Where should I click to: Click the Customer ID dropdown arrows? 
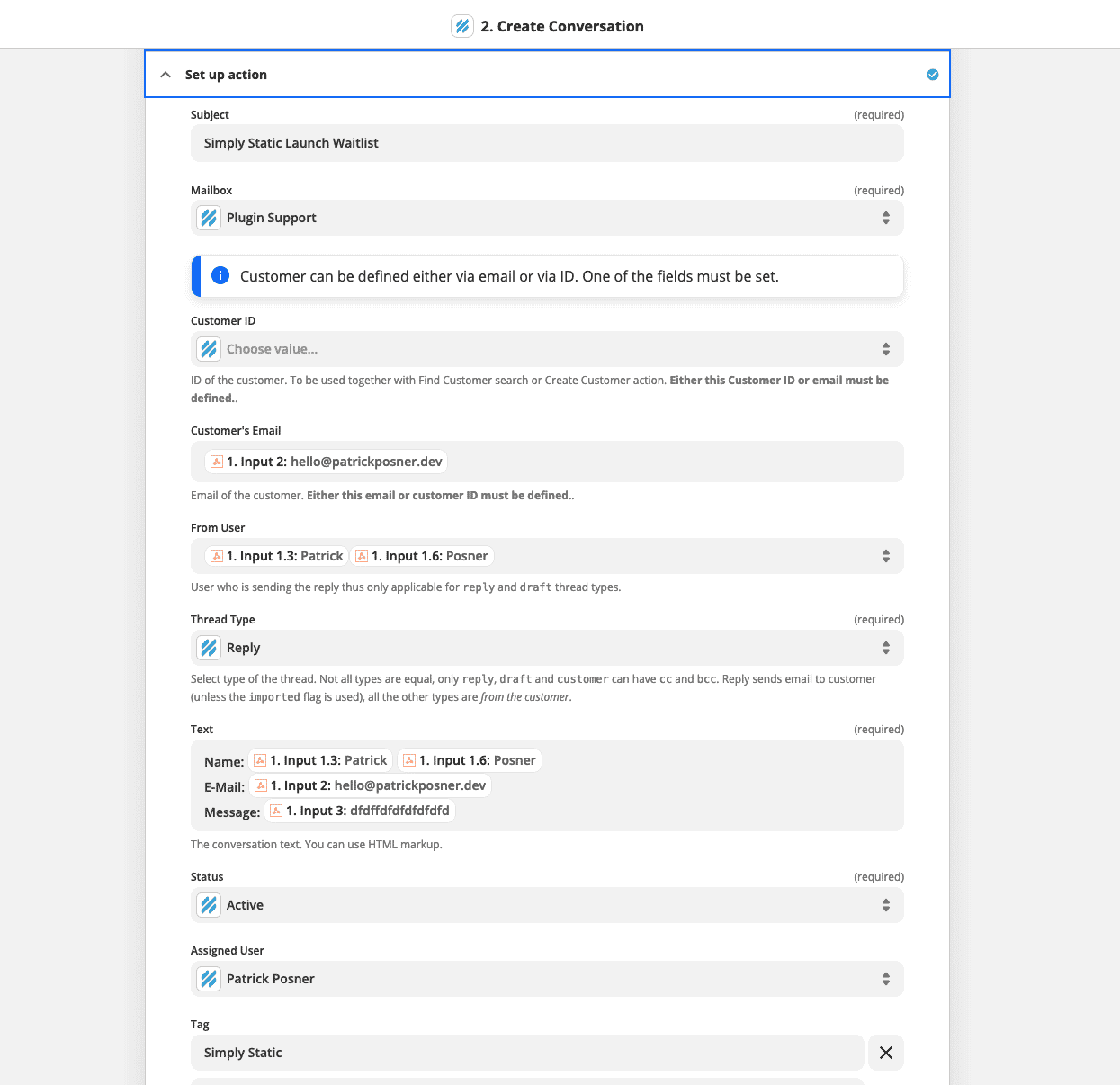tap(886, 349)
